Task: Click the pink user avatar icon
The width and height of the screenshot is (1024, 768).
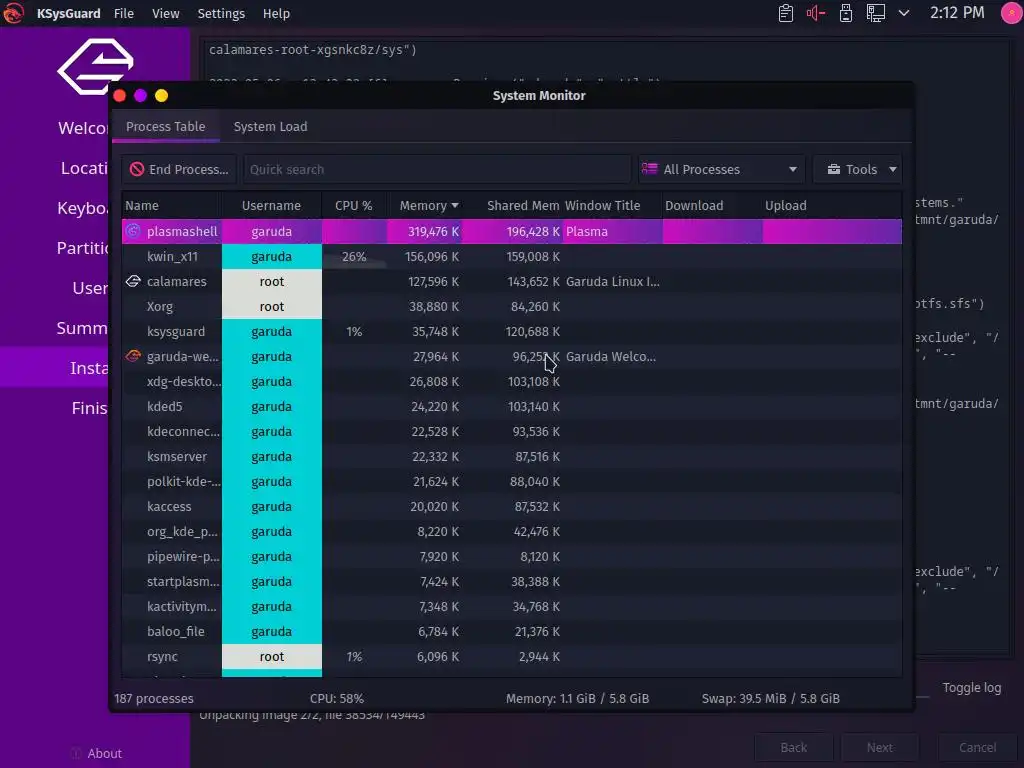Action: (x=1012, y=13)
